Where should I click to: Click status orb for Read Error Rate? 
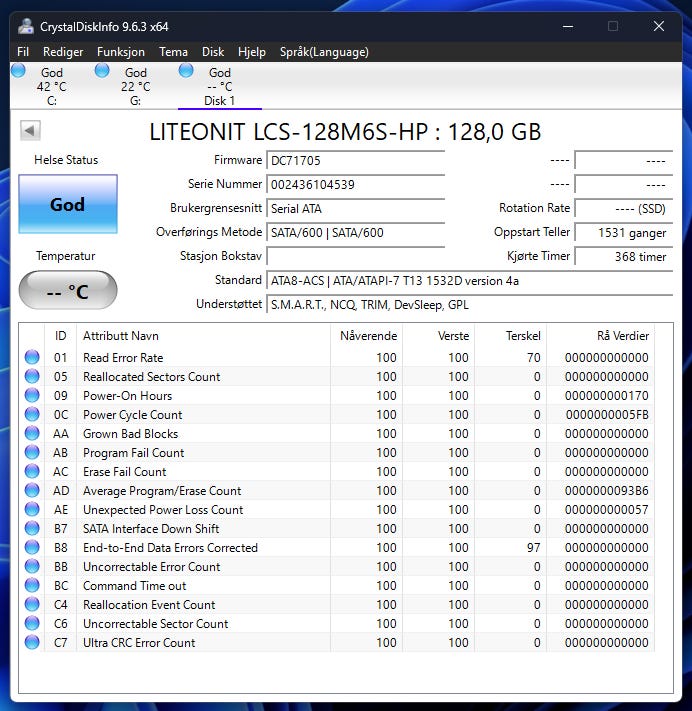(32, 358)
